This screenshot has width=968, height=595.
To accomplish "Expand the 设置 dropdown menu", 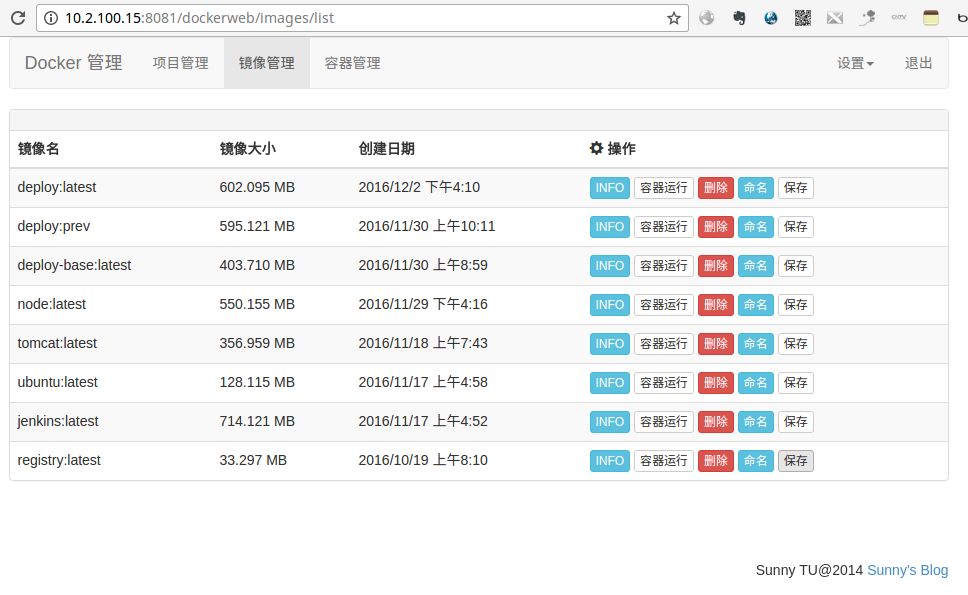I will tap(855, 63).
